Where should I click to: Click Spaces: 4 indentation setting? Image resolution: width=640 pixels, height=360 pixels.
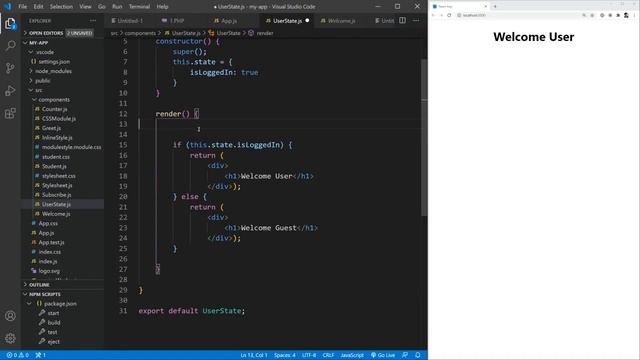[x=284, y=355]
